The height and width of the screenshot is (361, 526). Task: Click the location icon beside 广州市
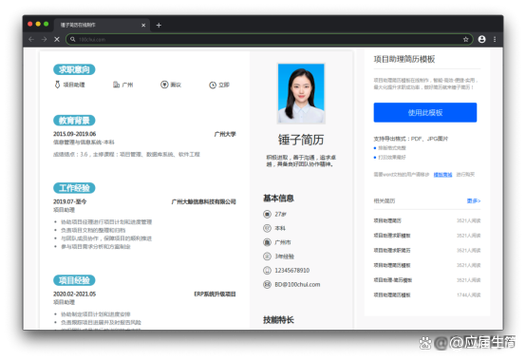267,242
